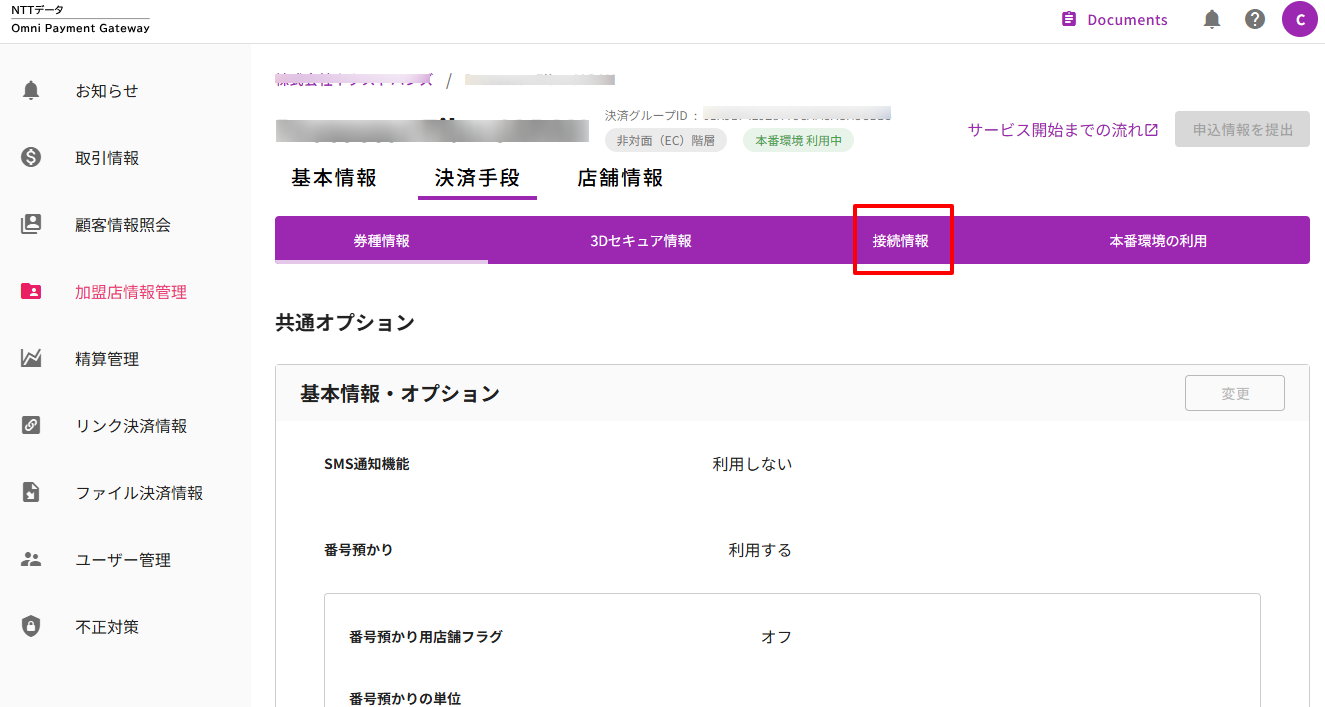Click 番号預かり label

click(x=359, y=550)
